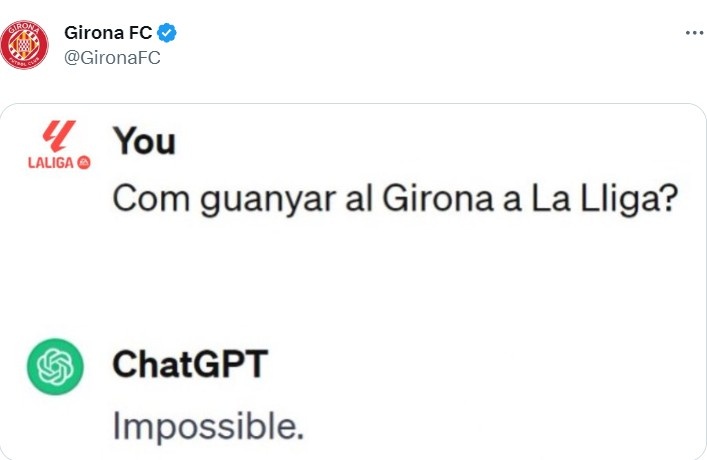The height and width of the screenshot is (460, 707).
Task: Click blank space right of "Impossible."
Action: (x=496, y=427)
